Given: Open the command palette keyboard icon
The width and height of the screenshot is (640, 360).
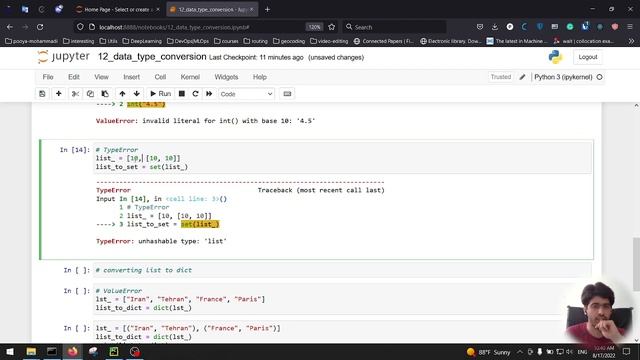Looking at the screenshot, I should click(287, 94).
